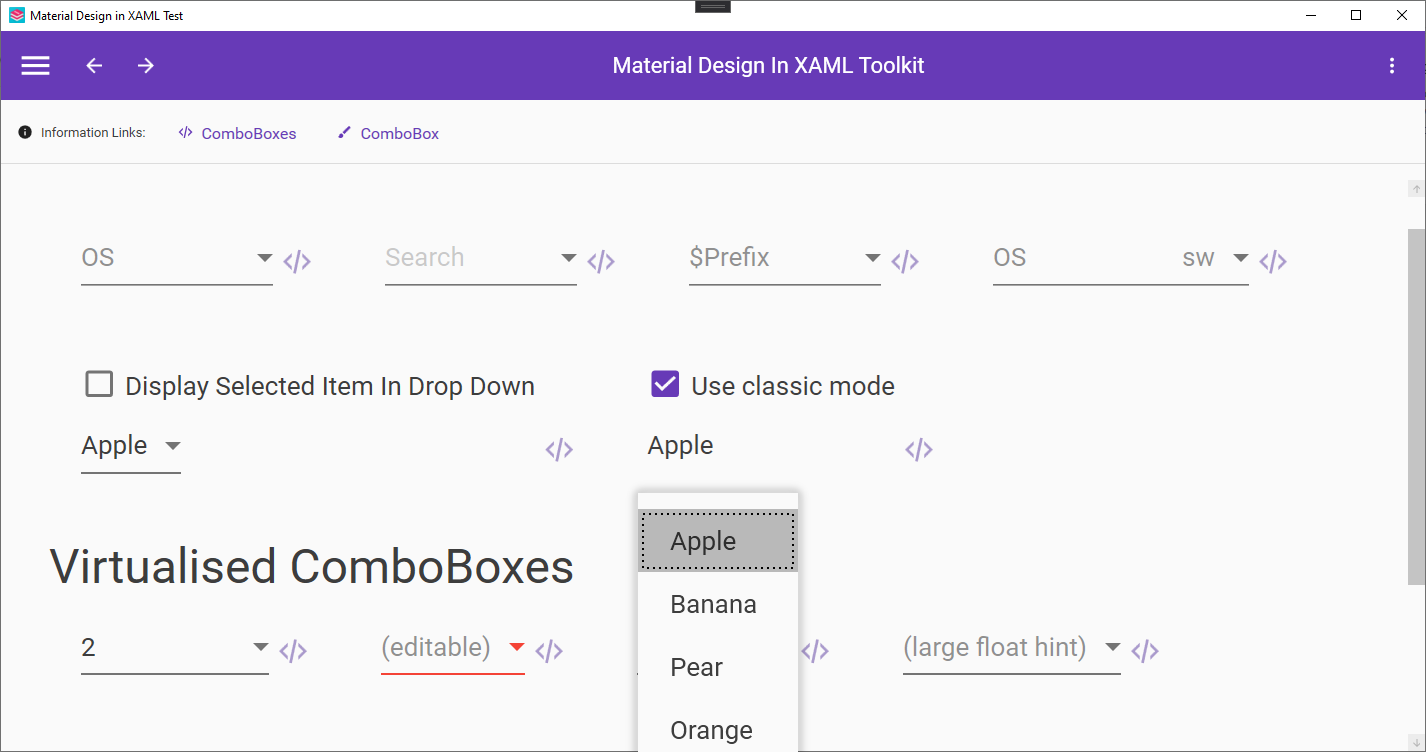Click the code icon next to $Prefix combo
This screenshot has height=752, width=1426.
905,260
